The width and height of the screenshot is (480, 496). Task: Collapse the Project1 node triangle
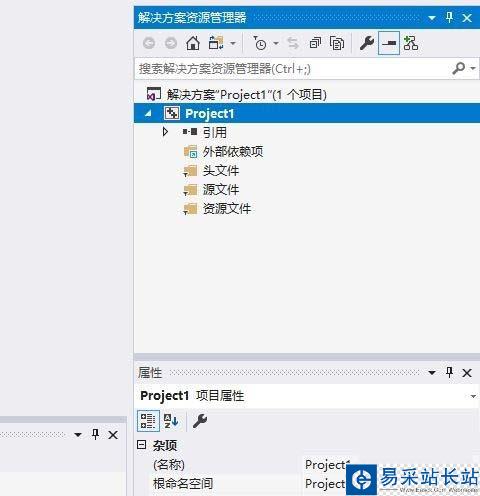click(x=148, y=114)
